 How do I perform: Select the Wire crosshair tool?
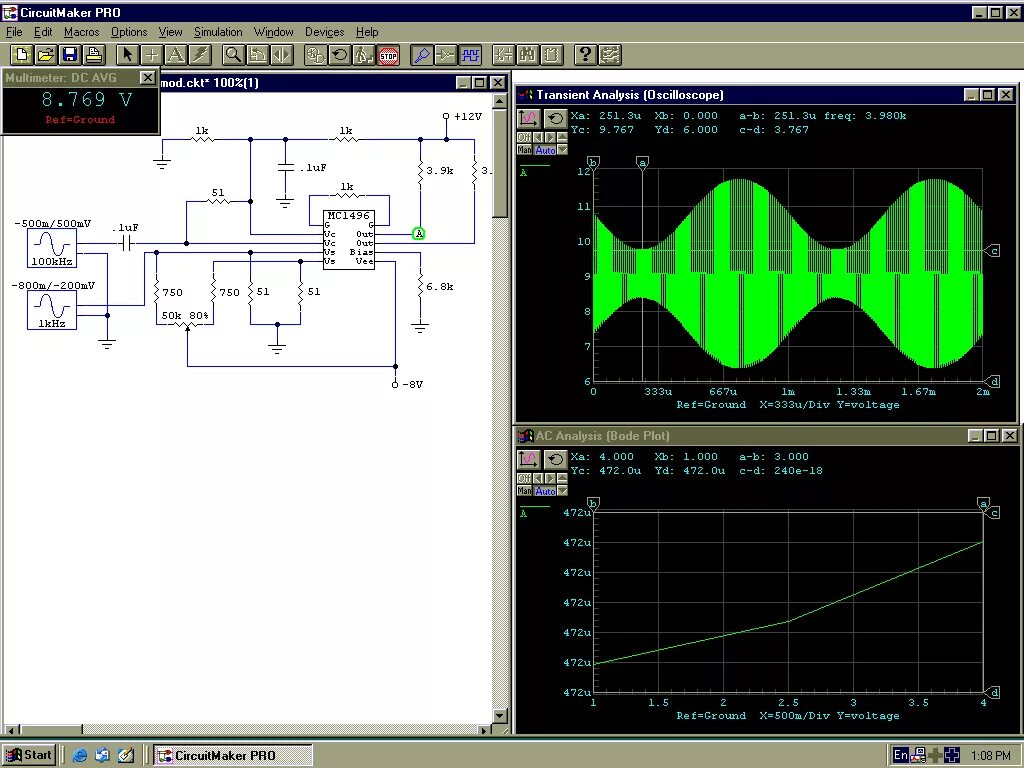point(151,55)
